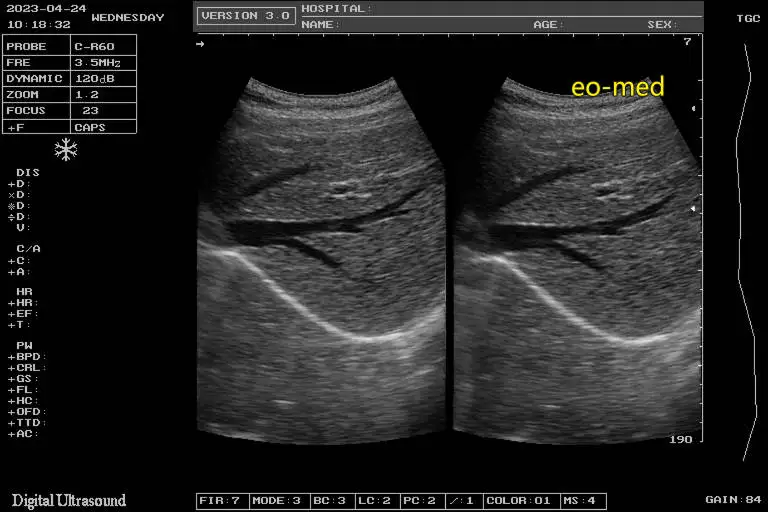This screenshot has width=768, height=512.
Task: Click the time 10:18:32
Action: 39,24
